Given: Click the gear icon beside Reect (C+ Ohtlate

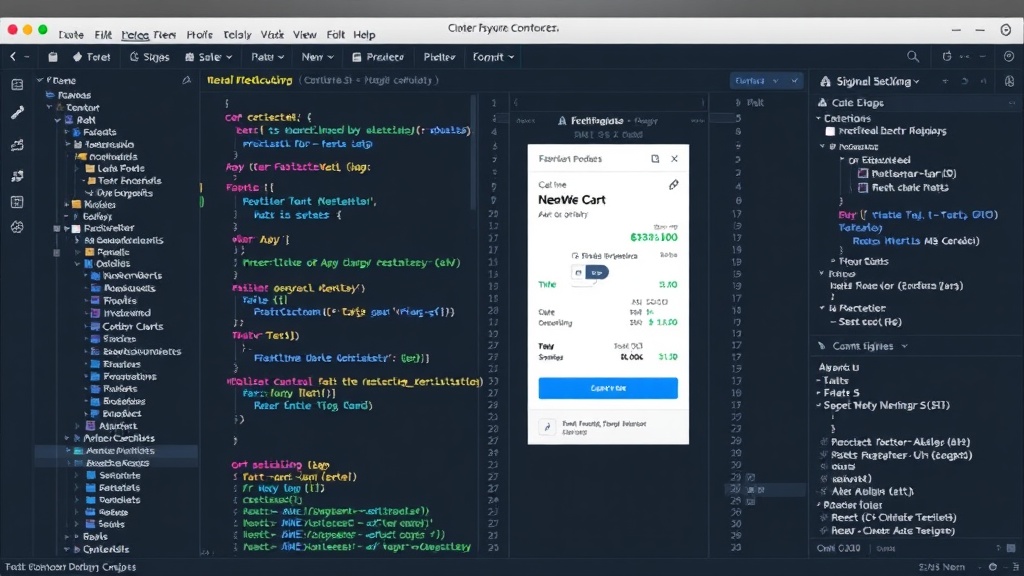Looking at the screenshot, I should 824,517.
